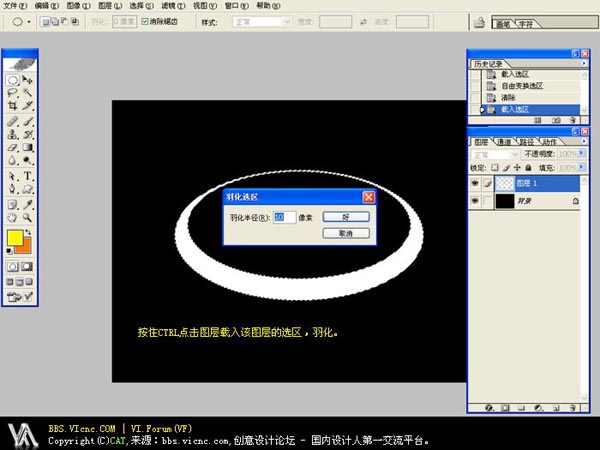Open the layer blend mode dropdown
600x450 pixels.
coord(495,155)
